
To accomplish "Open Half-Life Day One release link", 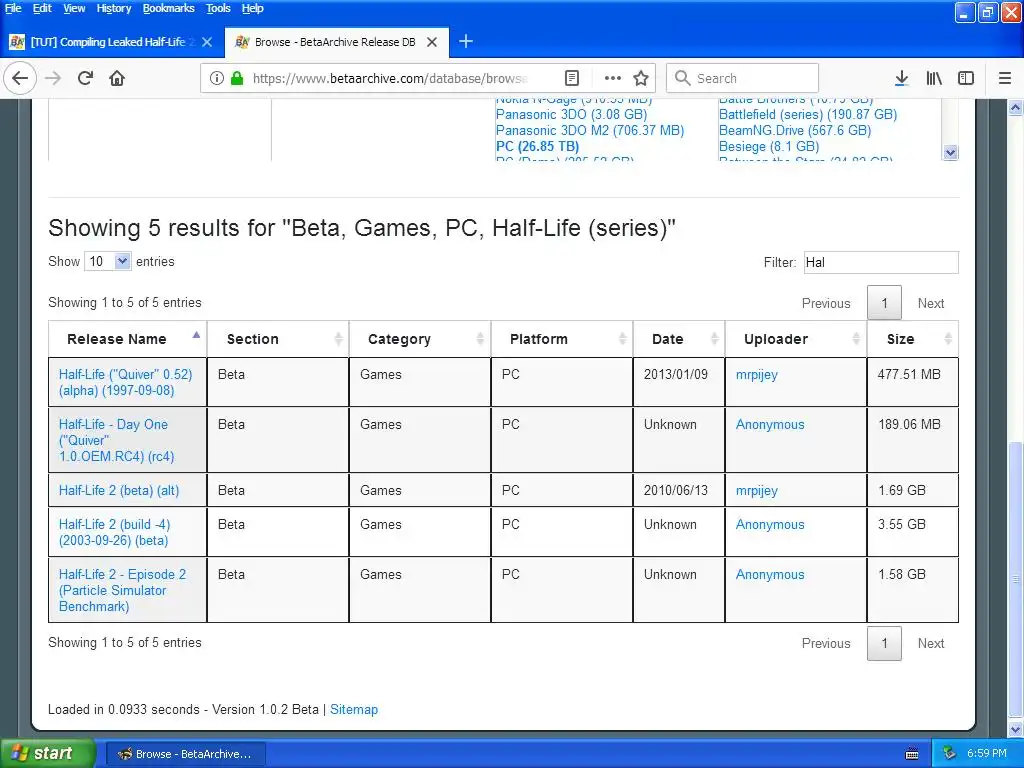I will (x=116, y=440).
